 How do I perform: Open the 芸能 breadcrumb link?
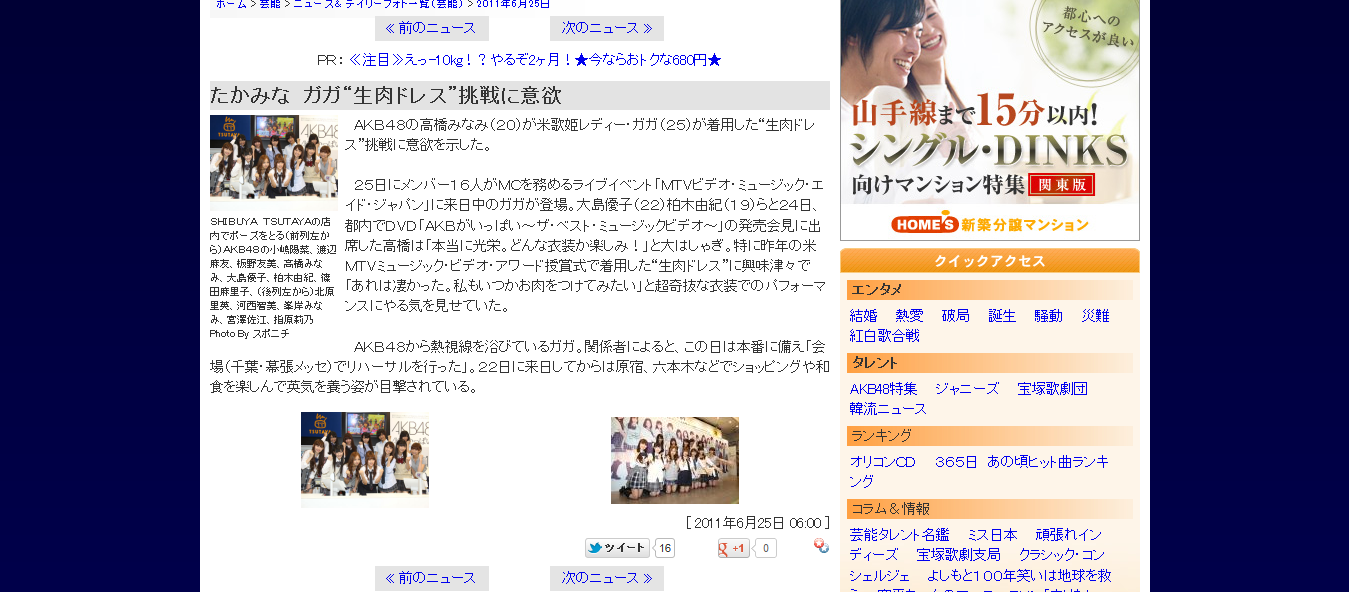270,4
